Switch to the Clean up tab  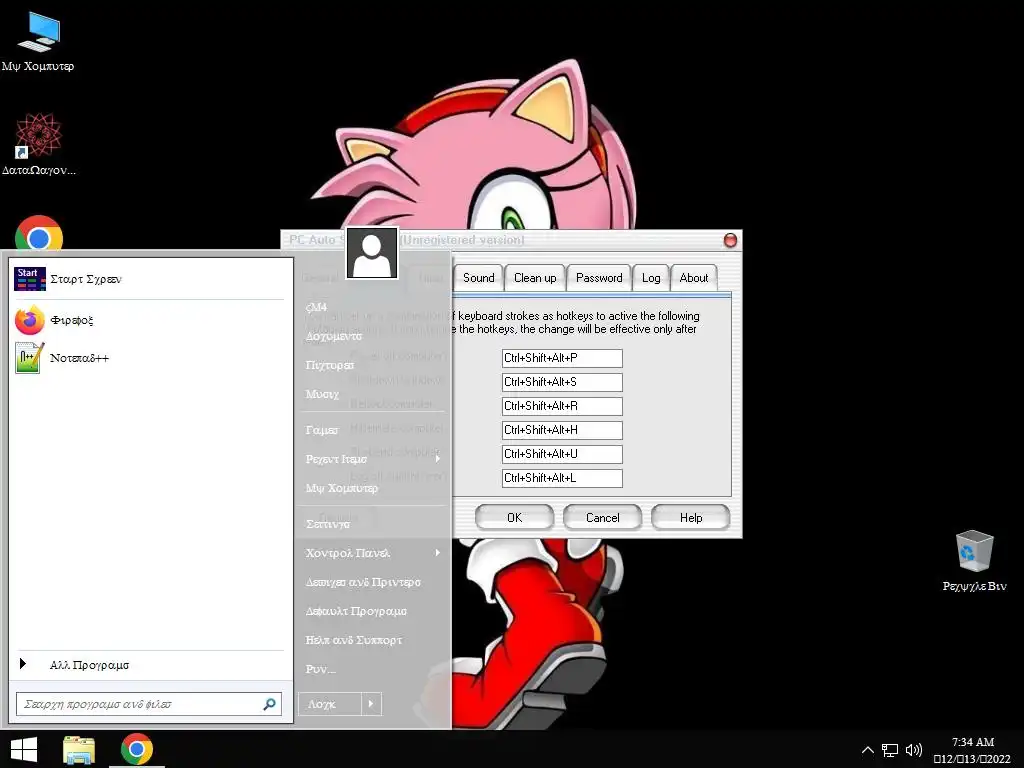point(535,278)
